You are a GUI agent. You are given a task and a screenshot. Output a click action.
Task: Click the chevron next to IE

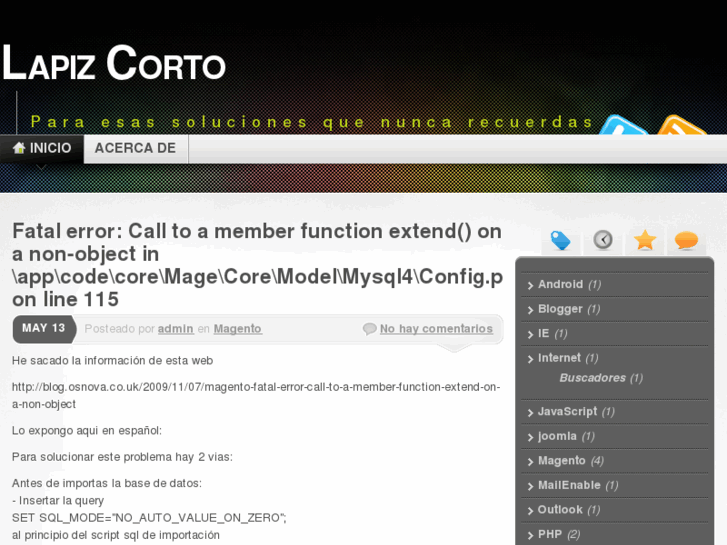tap(530, 334)
